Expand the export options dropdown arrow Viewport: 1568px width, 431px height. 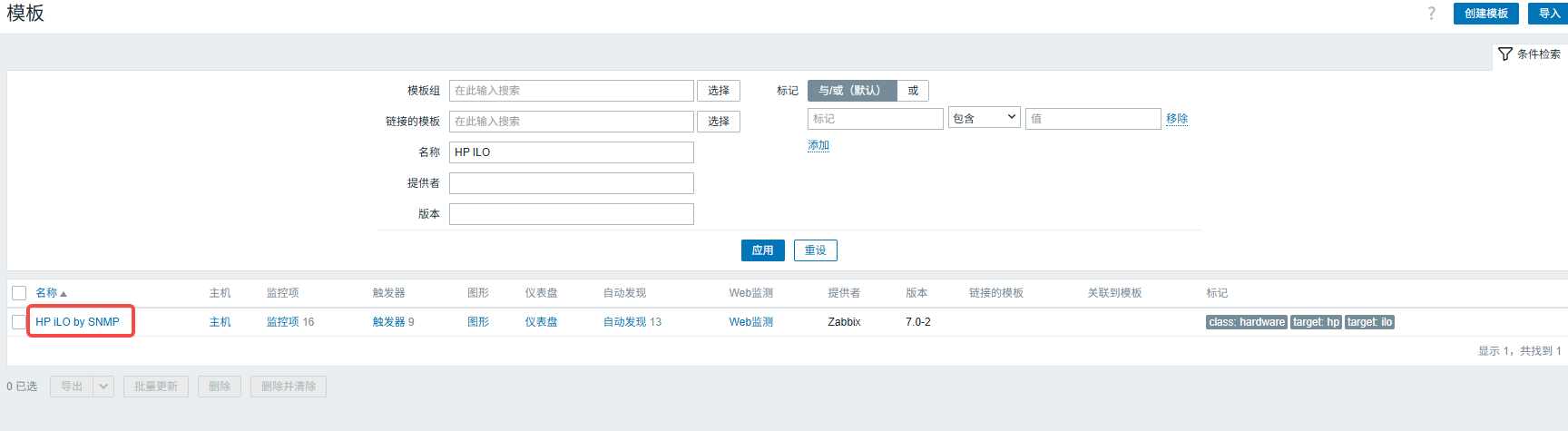103,387
